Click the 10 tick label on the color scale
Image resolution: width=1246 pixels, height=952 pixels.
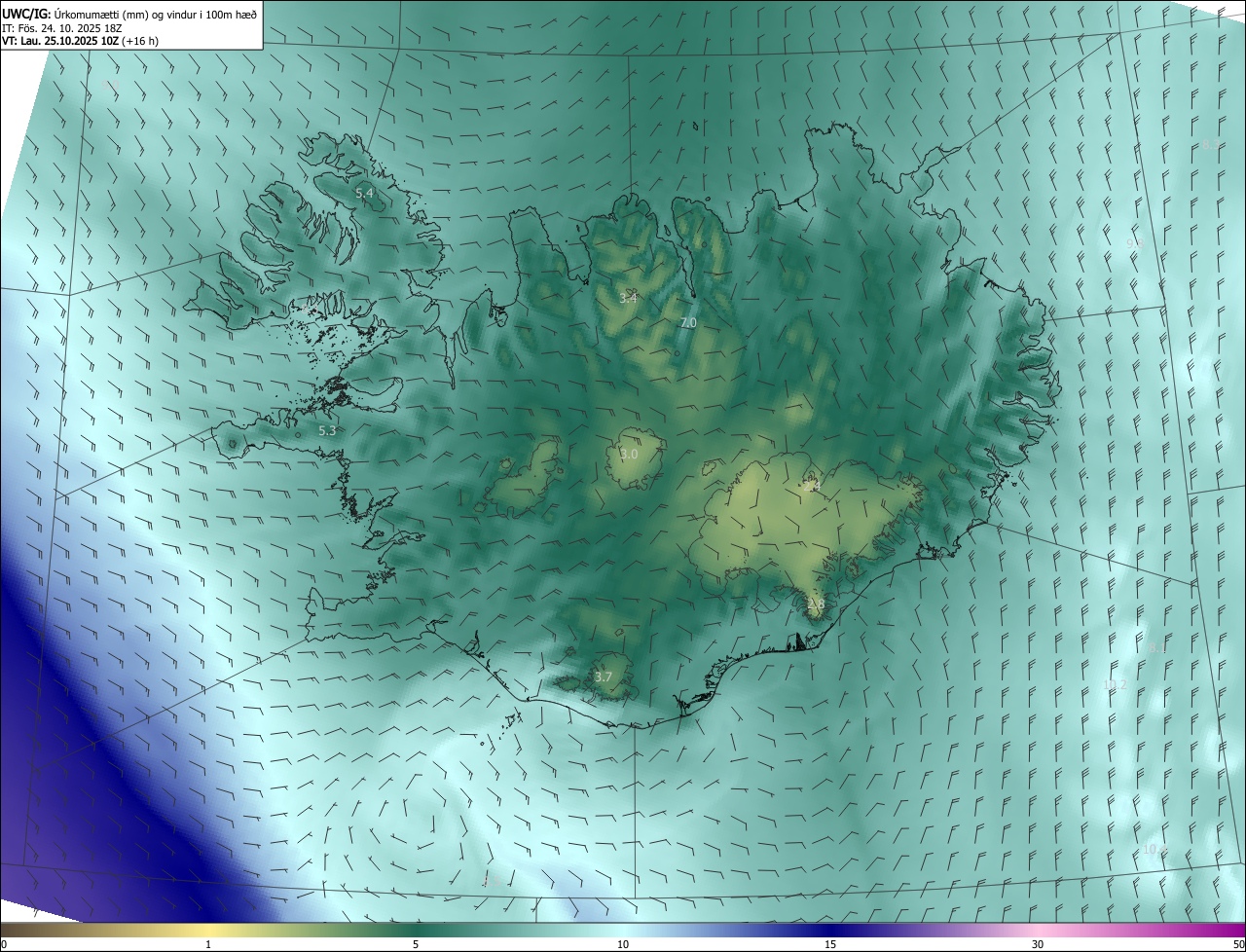click(x=623, y=945)
